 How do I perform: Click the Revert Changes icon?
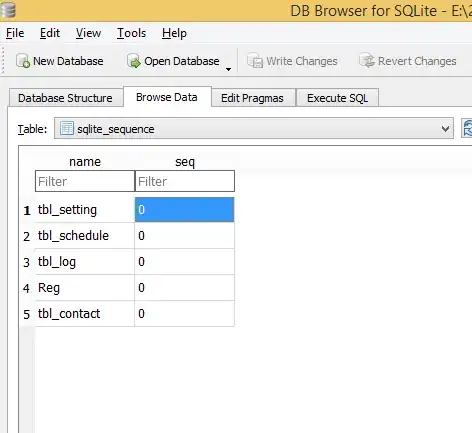point(367,61)
